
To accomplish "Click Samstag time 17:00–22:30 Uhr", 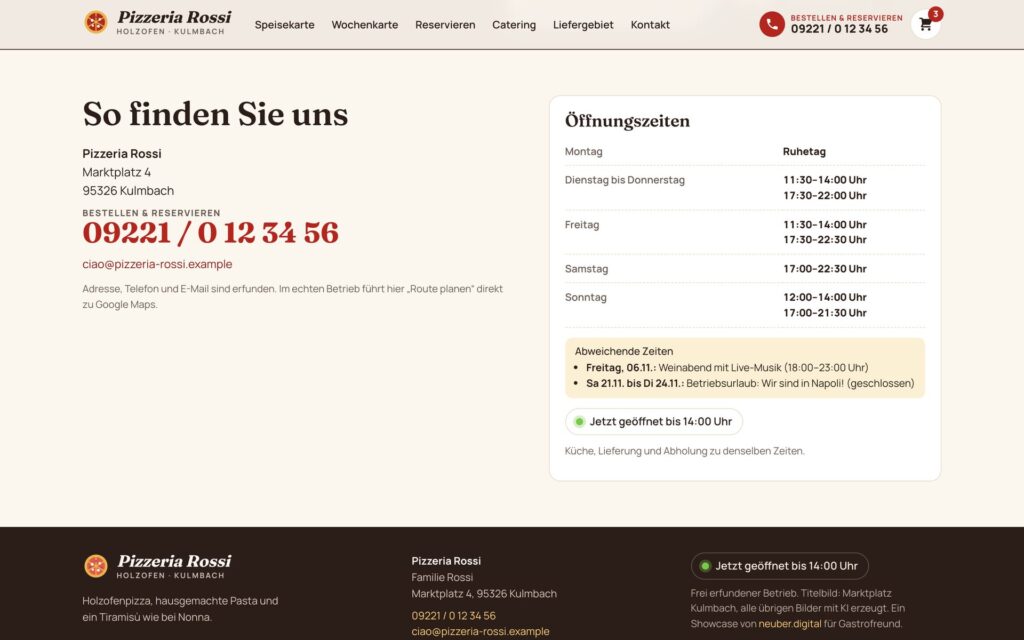I will [825, 268].
